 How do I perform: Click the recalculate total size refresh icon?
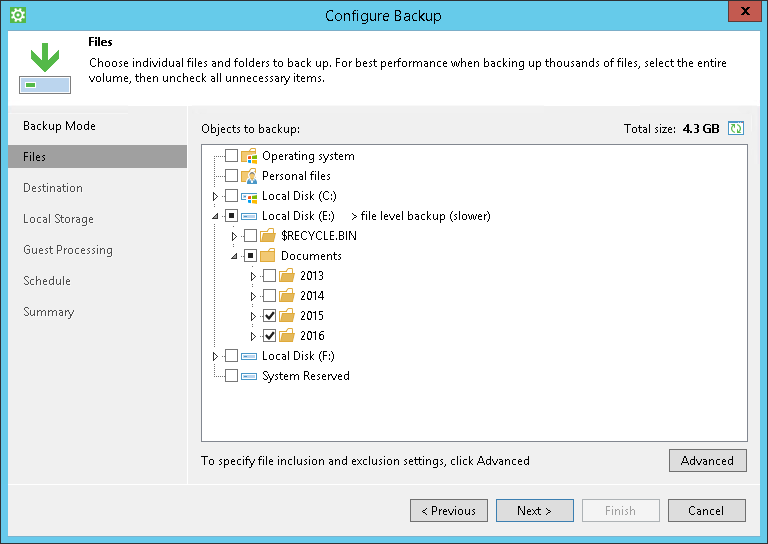737,129
